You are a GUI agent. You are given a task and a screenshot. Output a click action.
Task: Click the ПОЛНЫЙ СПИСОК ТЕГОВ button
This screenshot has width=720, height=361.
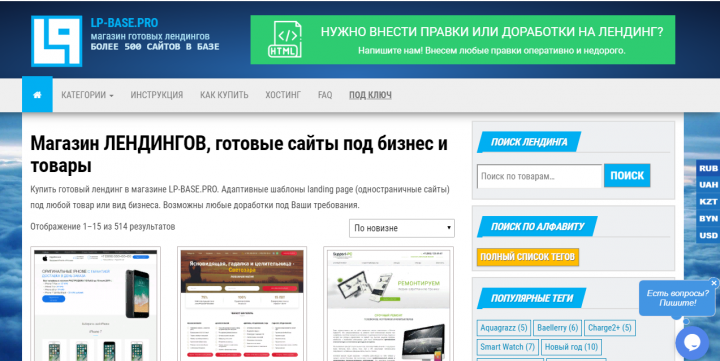coord(528,257)
